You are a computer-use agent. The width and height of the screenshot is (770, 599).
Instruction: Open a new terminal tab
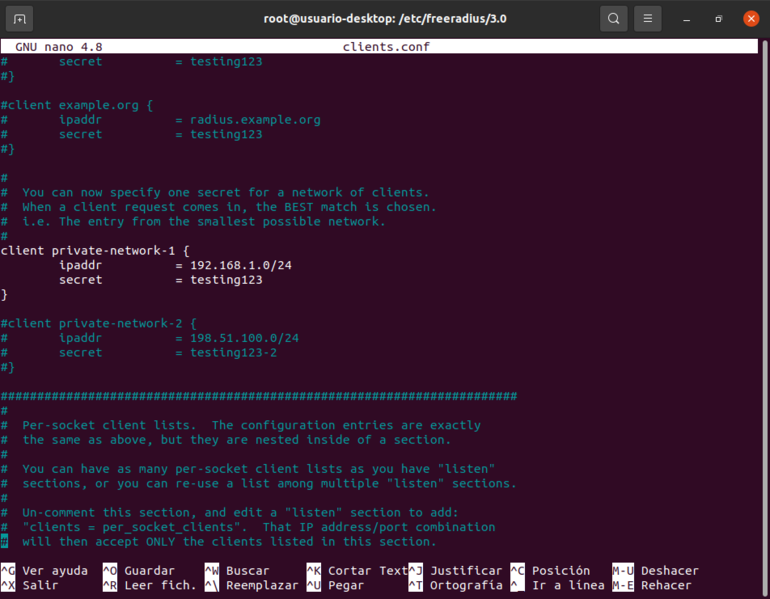click(19, 19)
